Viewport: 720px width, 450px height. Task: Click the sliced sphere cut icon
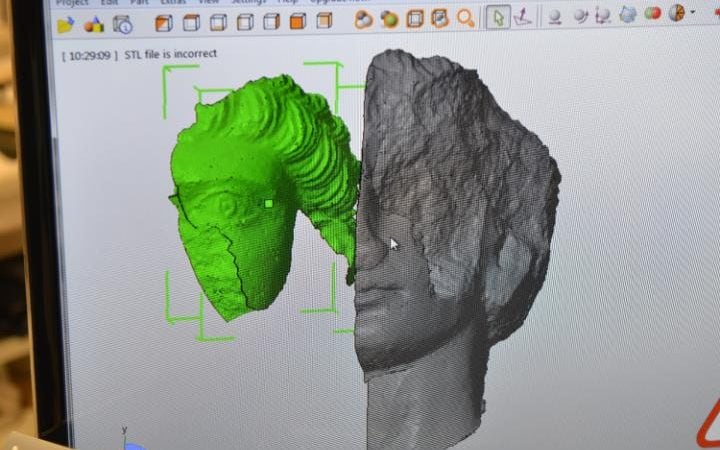tap(677, 12)
